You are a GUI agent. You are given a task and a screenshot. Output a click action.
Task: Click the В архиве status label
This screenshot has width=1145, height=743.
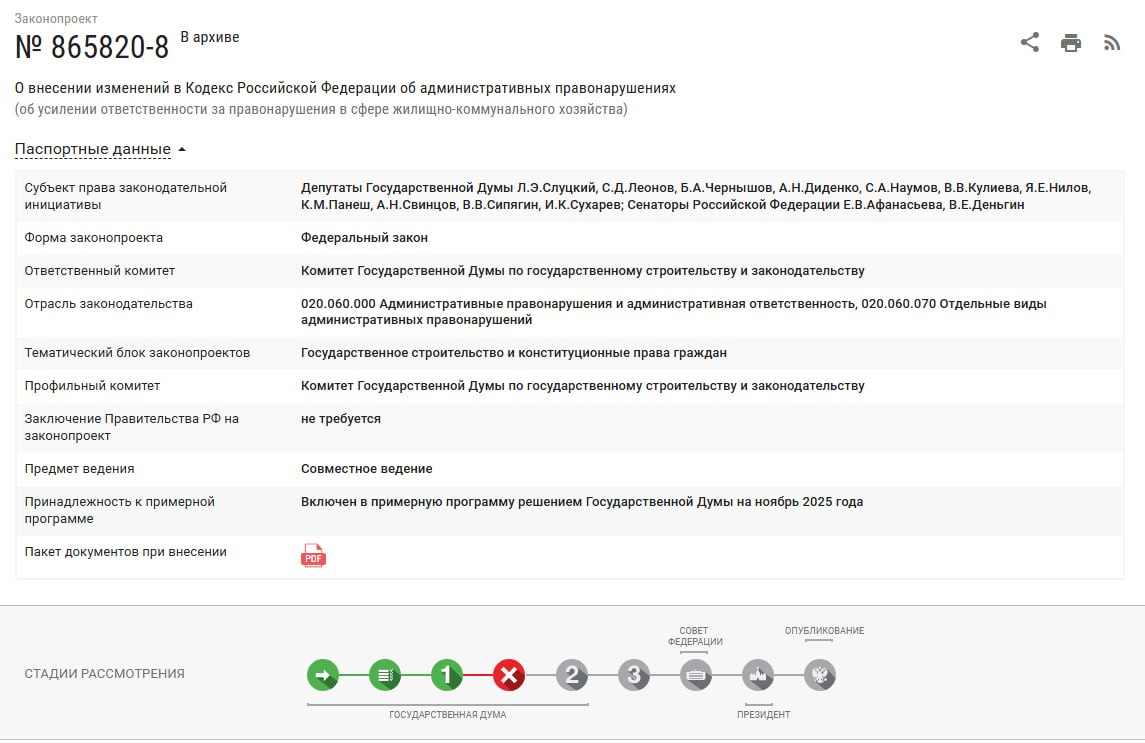(208, 36)
